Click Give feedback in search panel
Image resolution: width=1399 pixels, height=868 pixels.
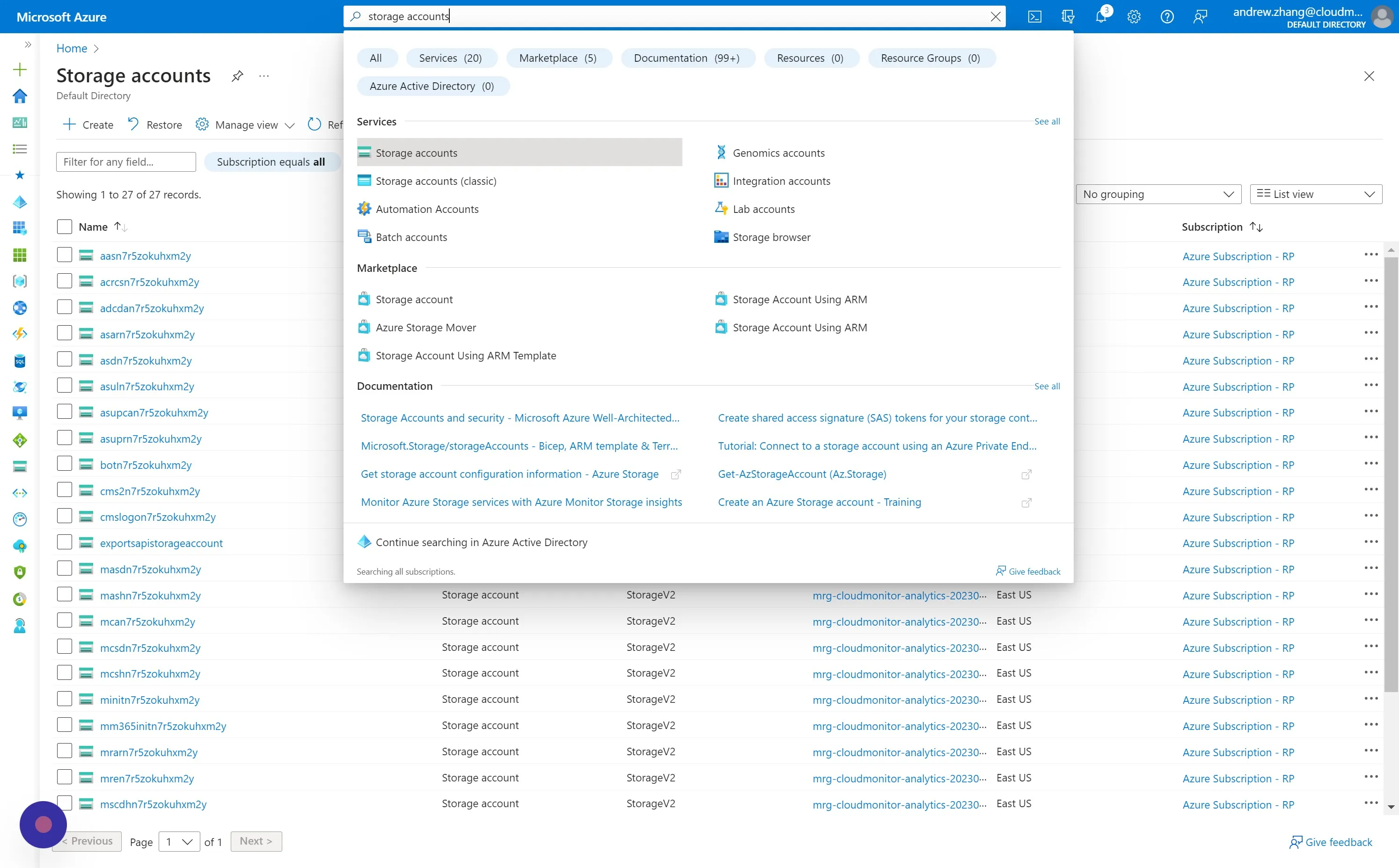click(1027, 571)
